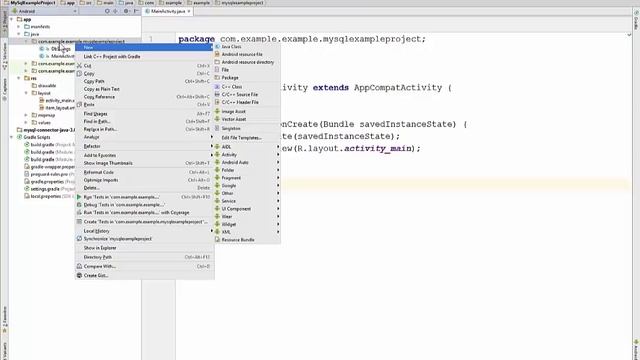The image size is (640, 360).
Task: Expand the Android Auto submenu arrow
Action: tap(278, 162)
